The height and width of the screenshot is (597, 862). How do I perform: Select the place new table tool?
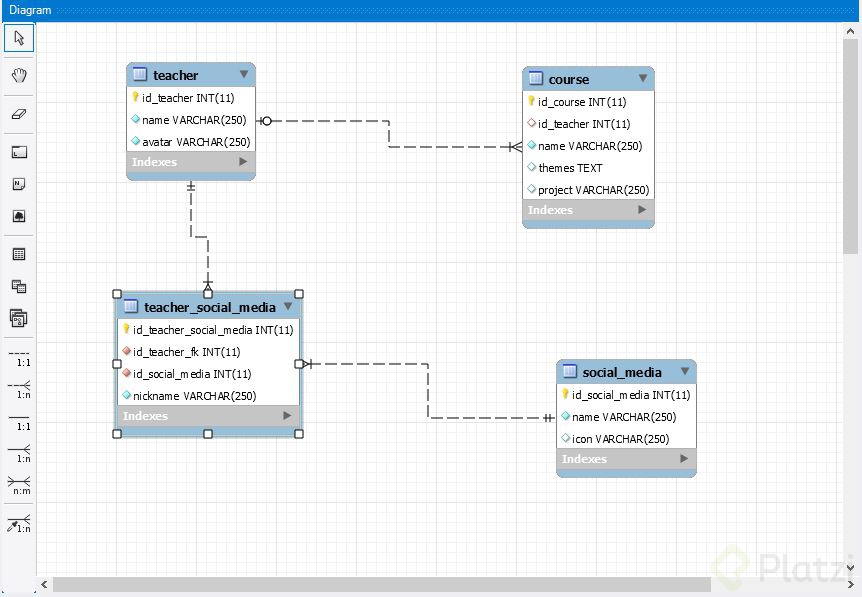tap(16, 252)
